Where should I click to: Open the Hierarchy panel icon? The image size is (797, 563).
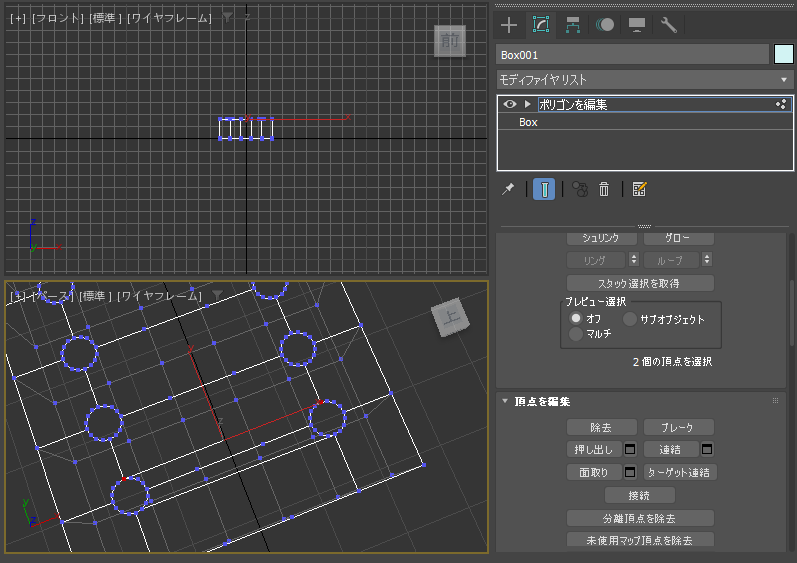pyautogui.click(x=573, y=25)
